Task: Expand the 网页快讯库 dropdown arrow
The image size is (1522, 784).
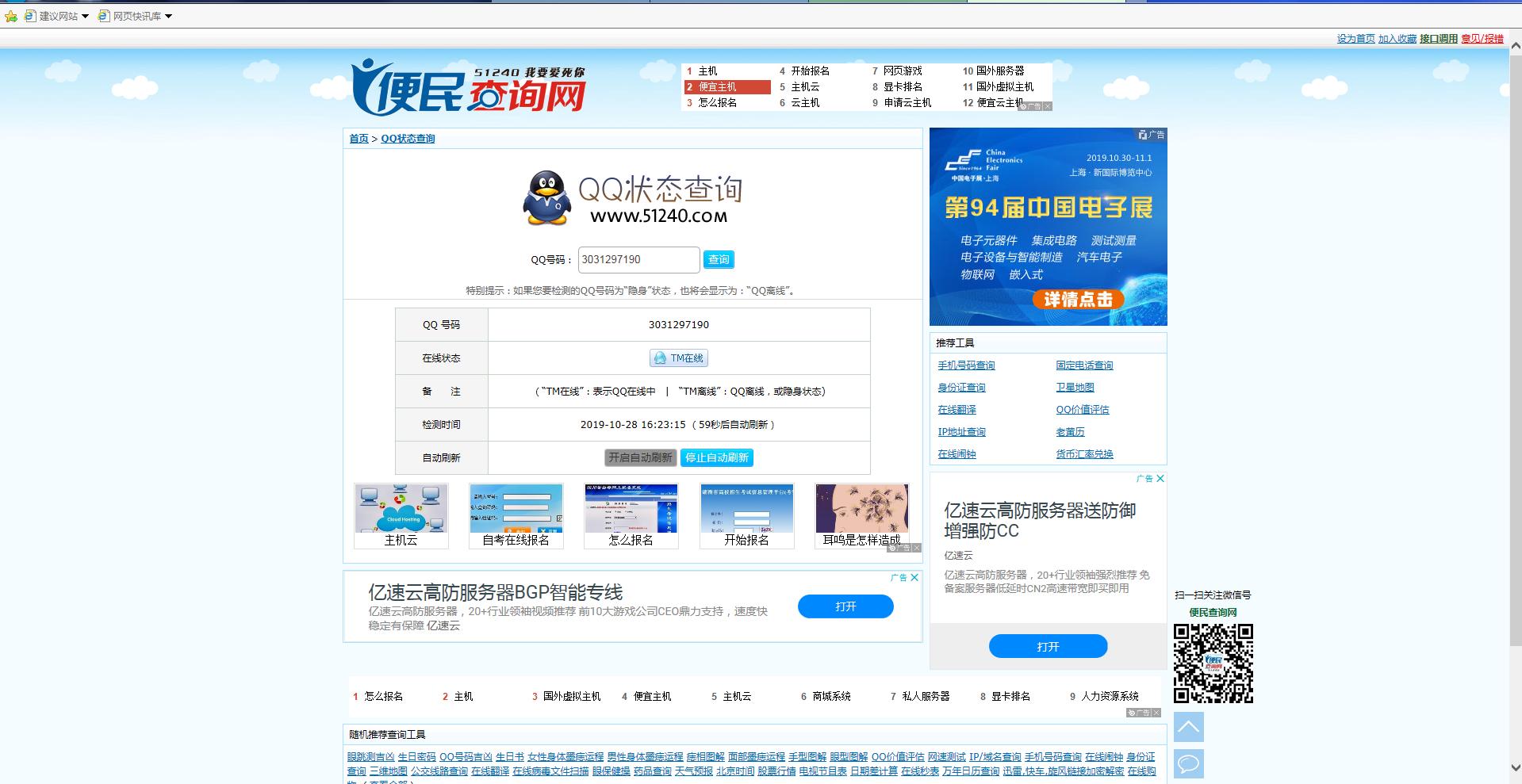Action: [168, 16]
